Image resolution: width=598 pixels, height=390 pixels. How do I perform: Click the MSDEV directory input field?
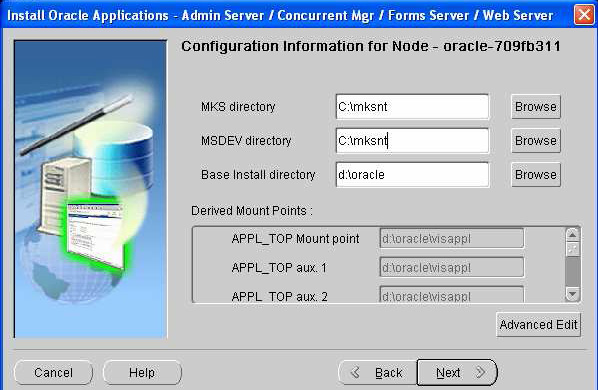(412, 141)
